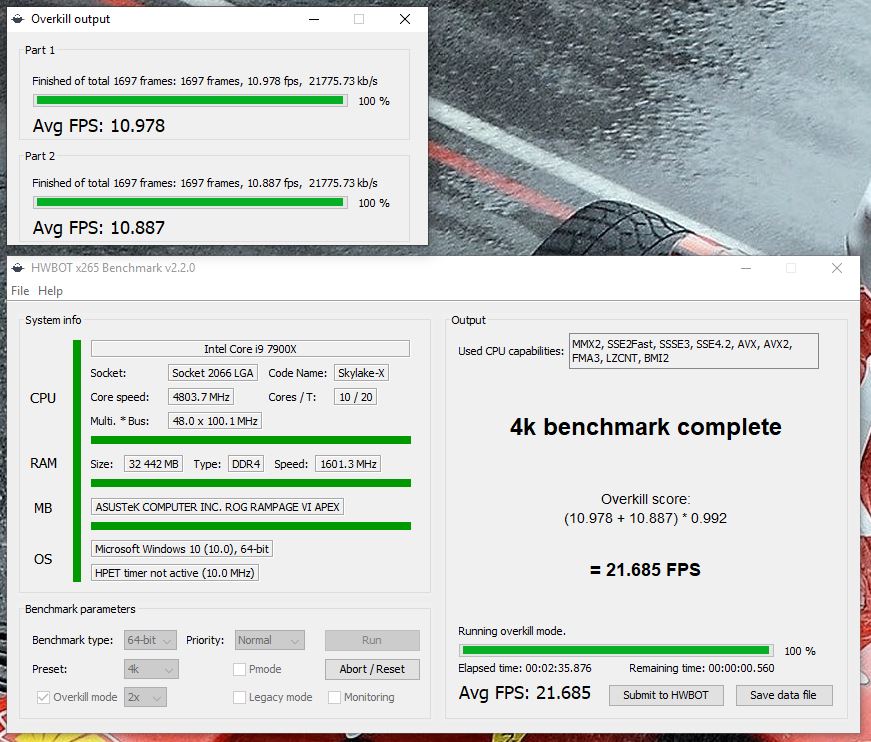Viewport: 871px width, 742px height.
Task: Enable the Pmode checkbox
Action: click(x=239, y=669)
